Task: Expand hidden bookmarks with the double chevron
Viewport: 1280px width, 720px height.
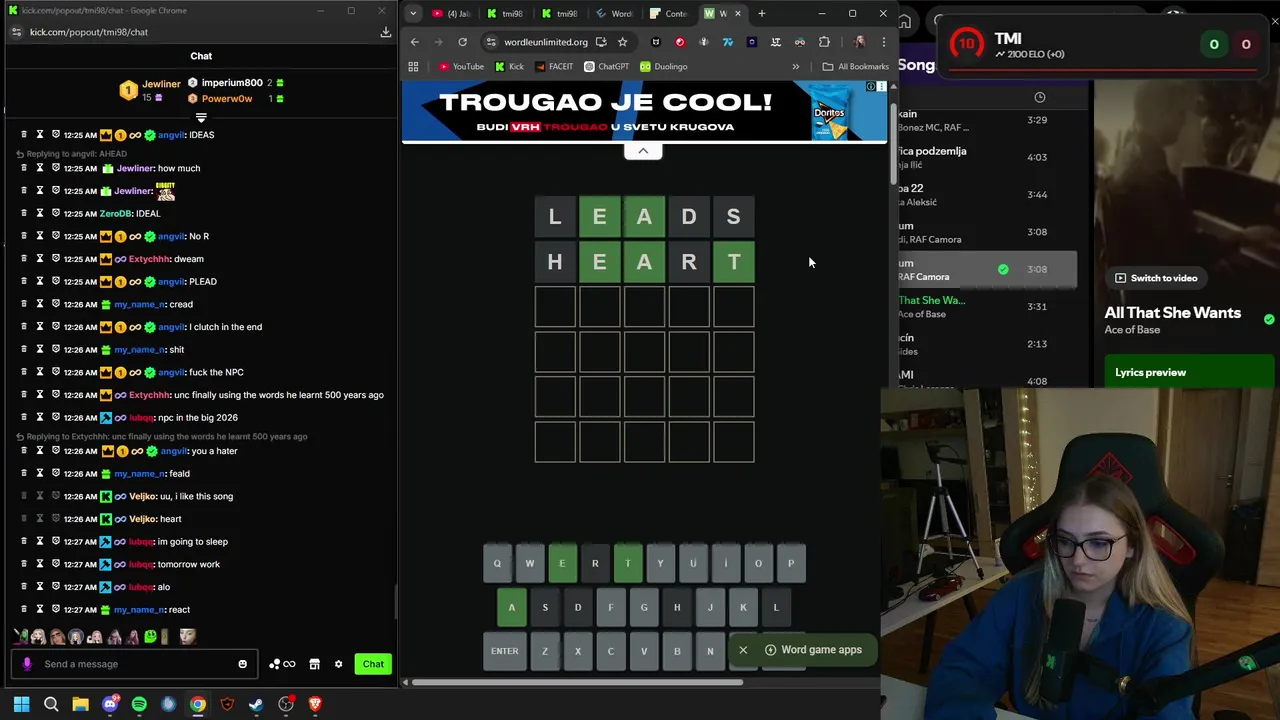Action: pos(796,67)
